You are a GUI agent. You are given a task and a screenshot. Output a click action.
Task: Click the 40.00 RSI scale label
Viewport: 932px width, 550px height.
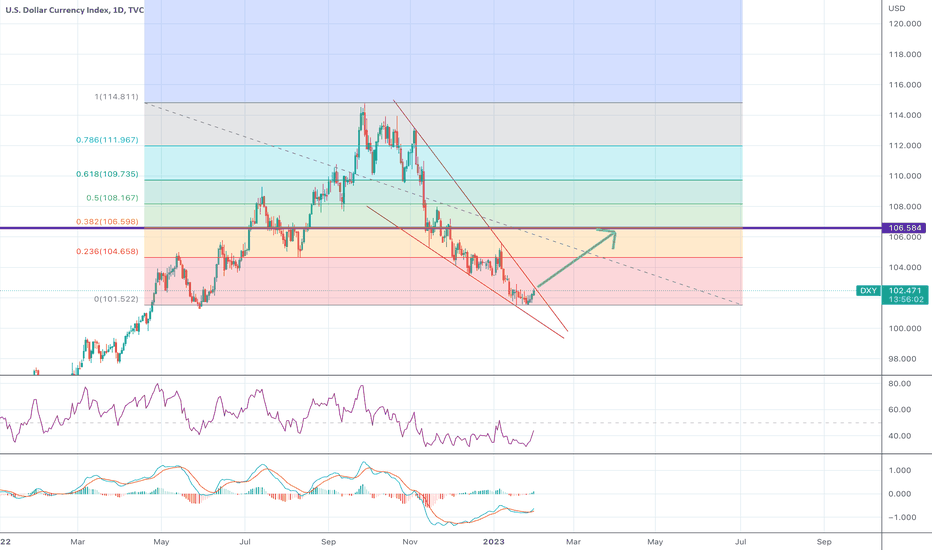[x=899, y=436]
